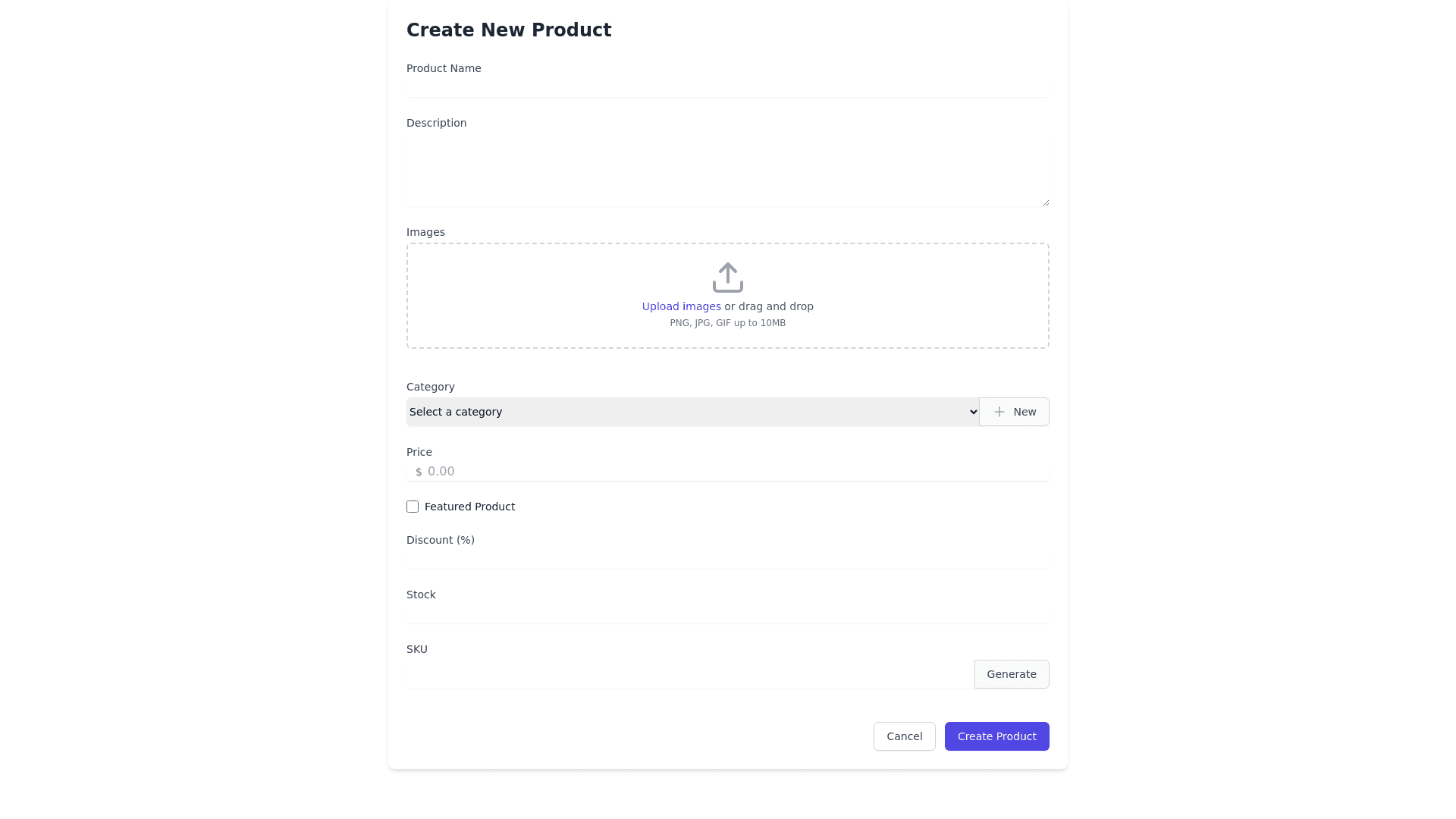Image resolution: width=1456 pixels, height=819 pixels.
Task: Click the Cancel button
Action: coord(904,736)
